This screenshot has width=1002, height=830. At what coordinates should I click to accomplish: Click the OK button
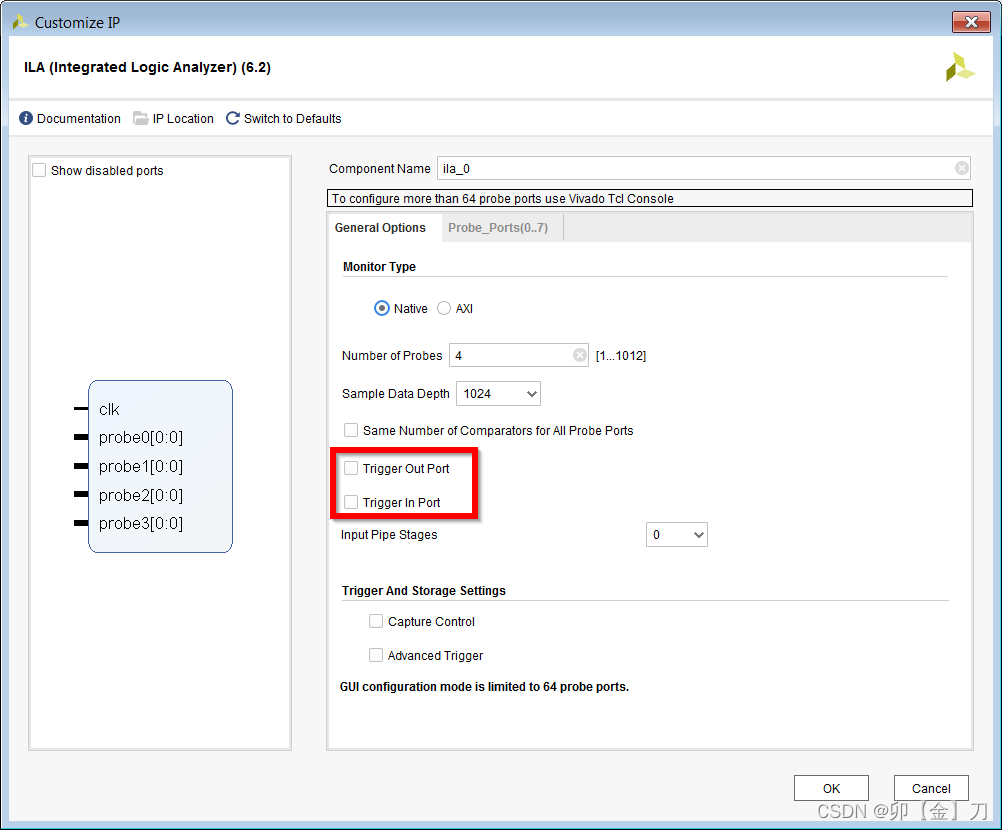coord(831,788)
